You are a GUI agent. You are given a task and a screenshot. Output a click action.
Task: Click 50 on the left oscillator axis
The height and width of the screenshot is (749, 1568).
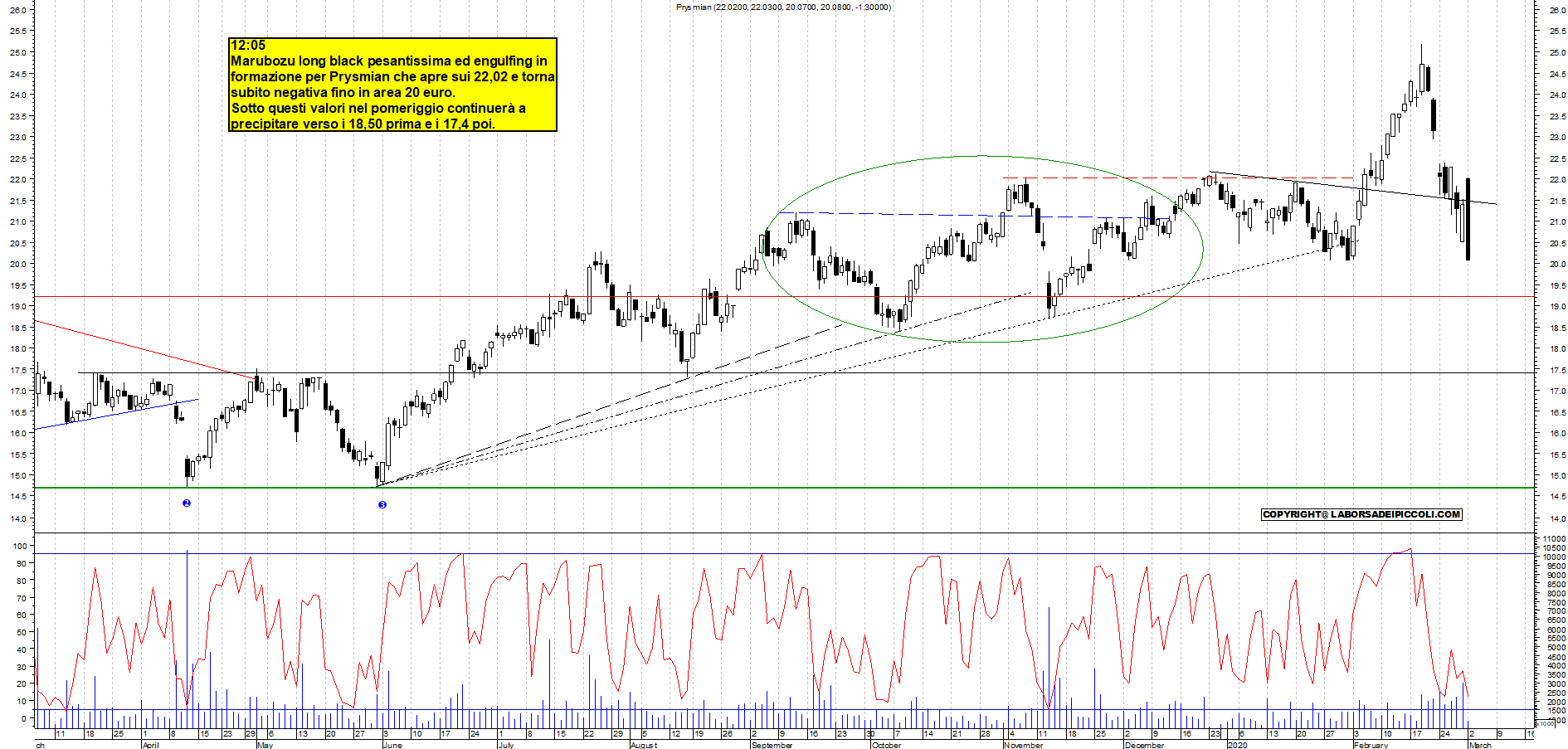point(22,632)
